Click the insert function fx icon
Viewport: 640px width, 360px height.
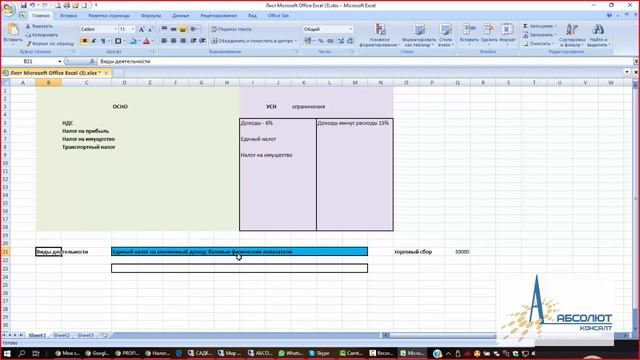93,61
